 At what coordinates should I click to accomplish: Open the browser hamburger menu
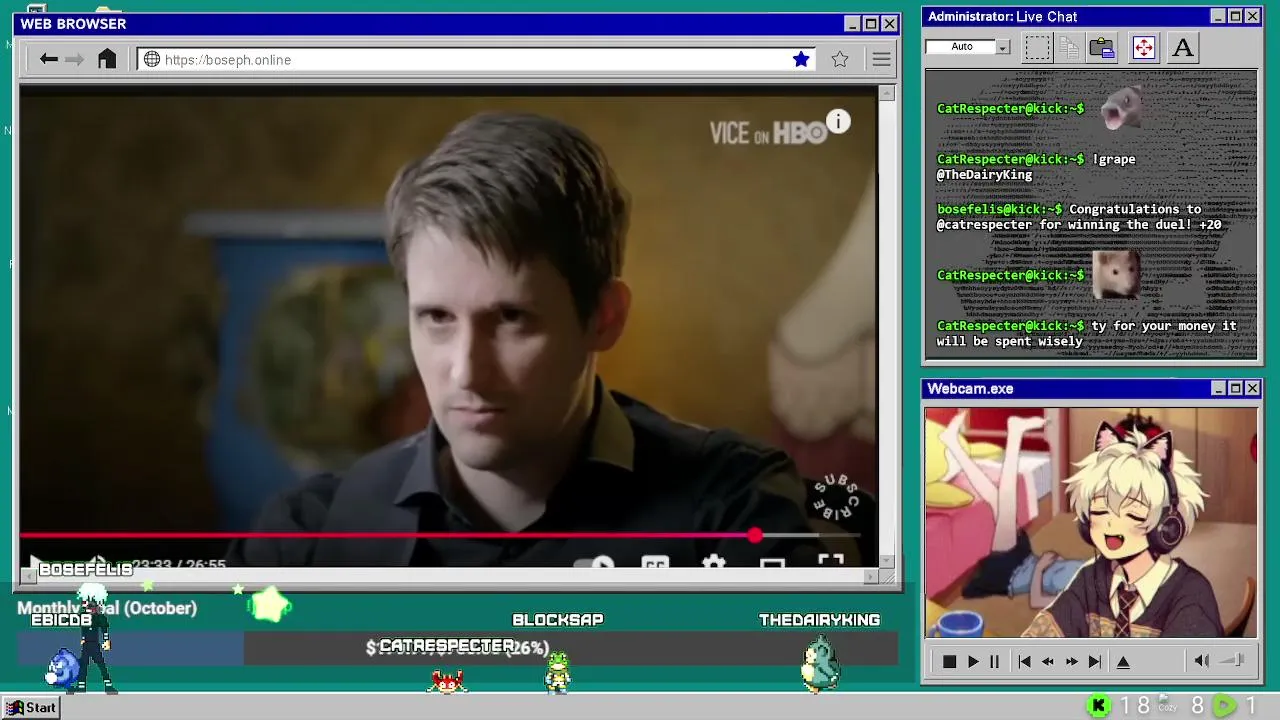click(x=881, y=60)
